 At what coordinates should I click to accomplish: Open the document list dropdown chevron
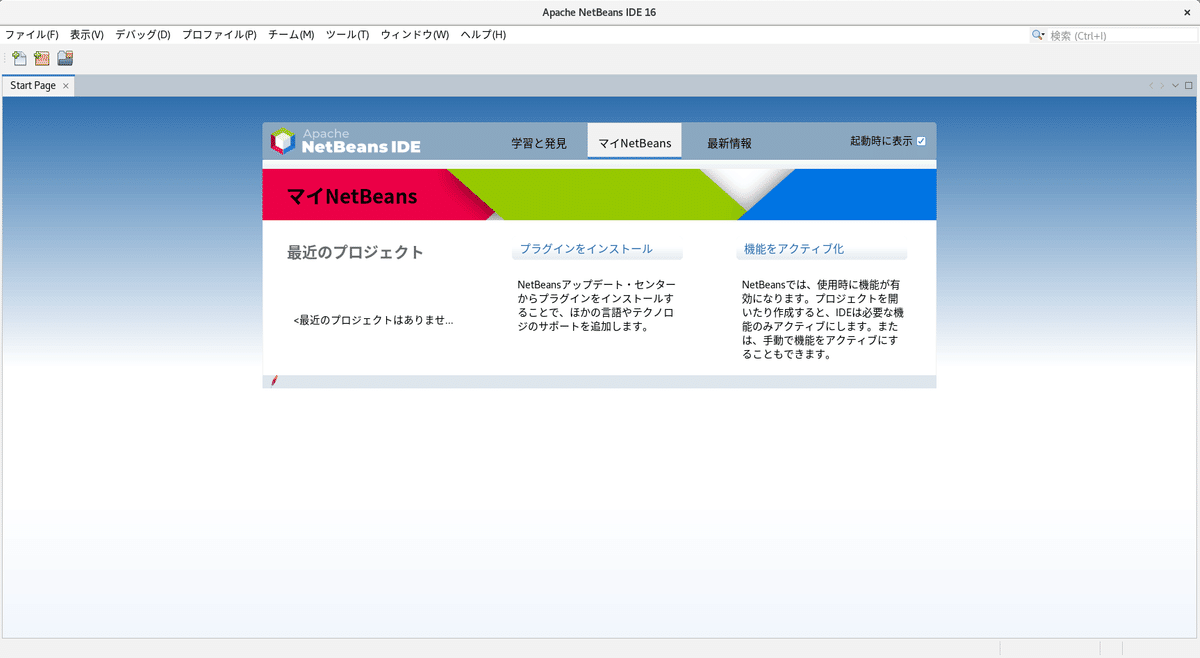(x=1175, y=86)
